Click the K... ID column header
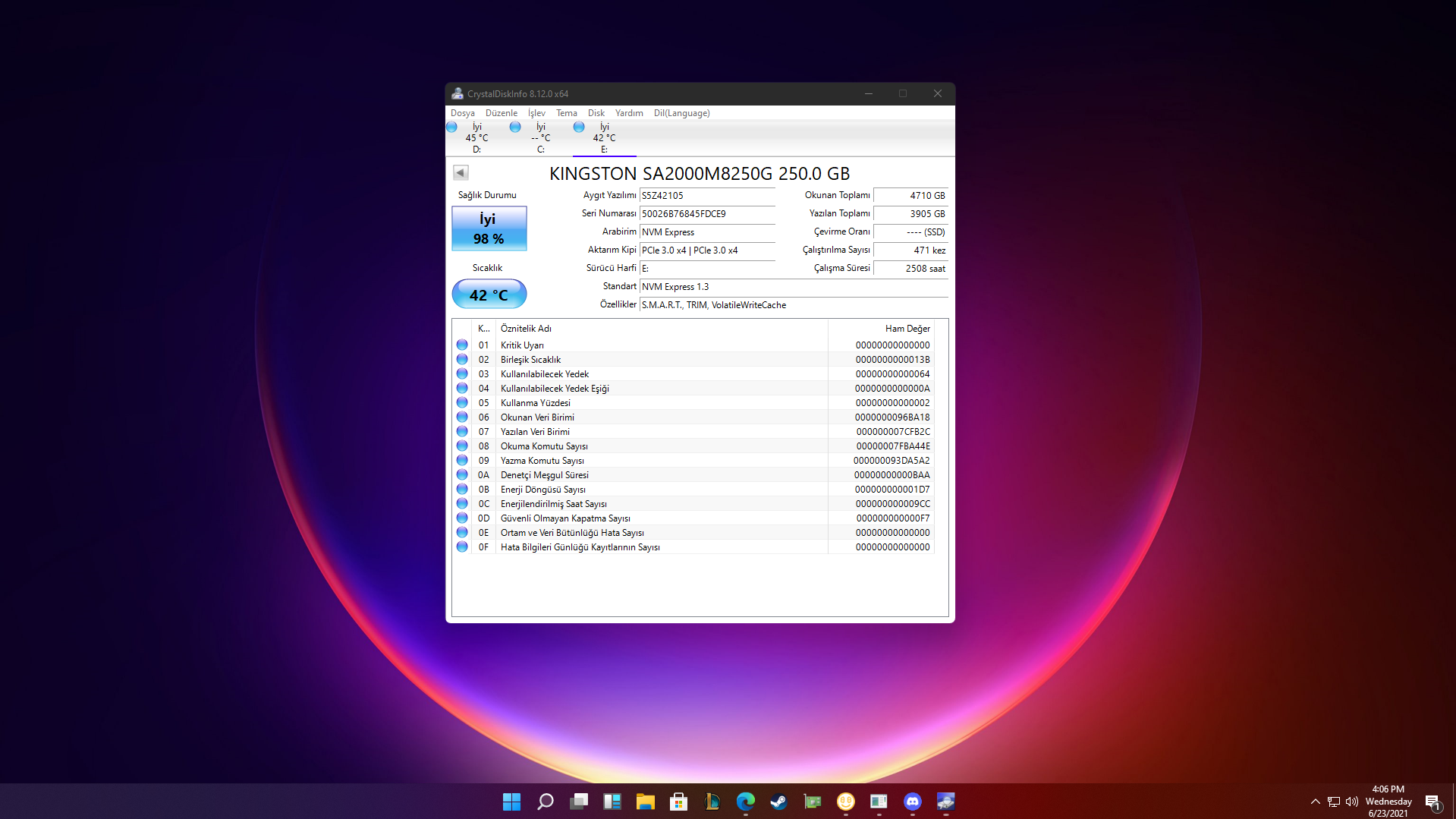Viewport: 1456px width, 819px height. pyautogui.click(x=484, y=329)
